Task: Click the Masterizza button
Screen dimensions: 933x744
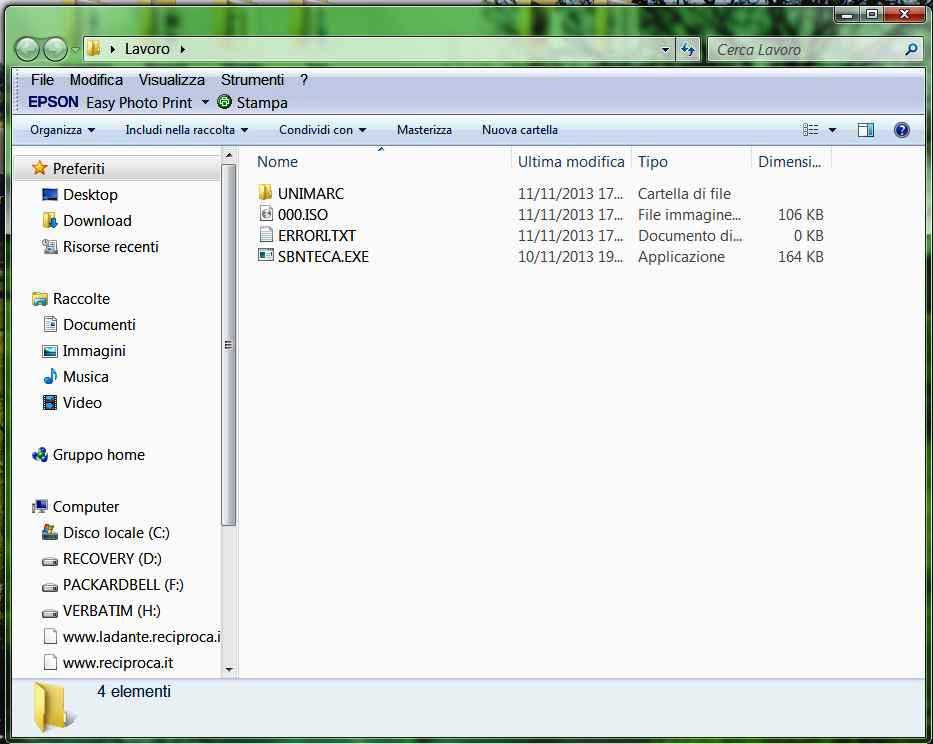Action: [x=424, y=130]
